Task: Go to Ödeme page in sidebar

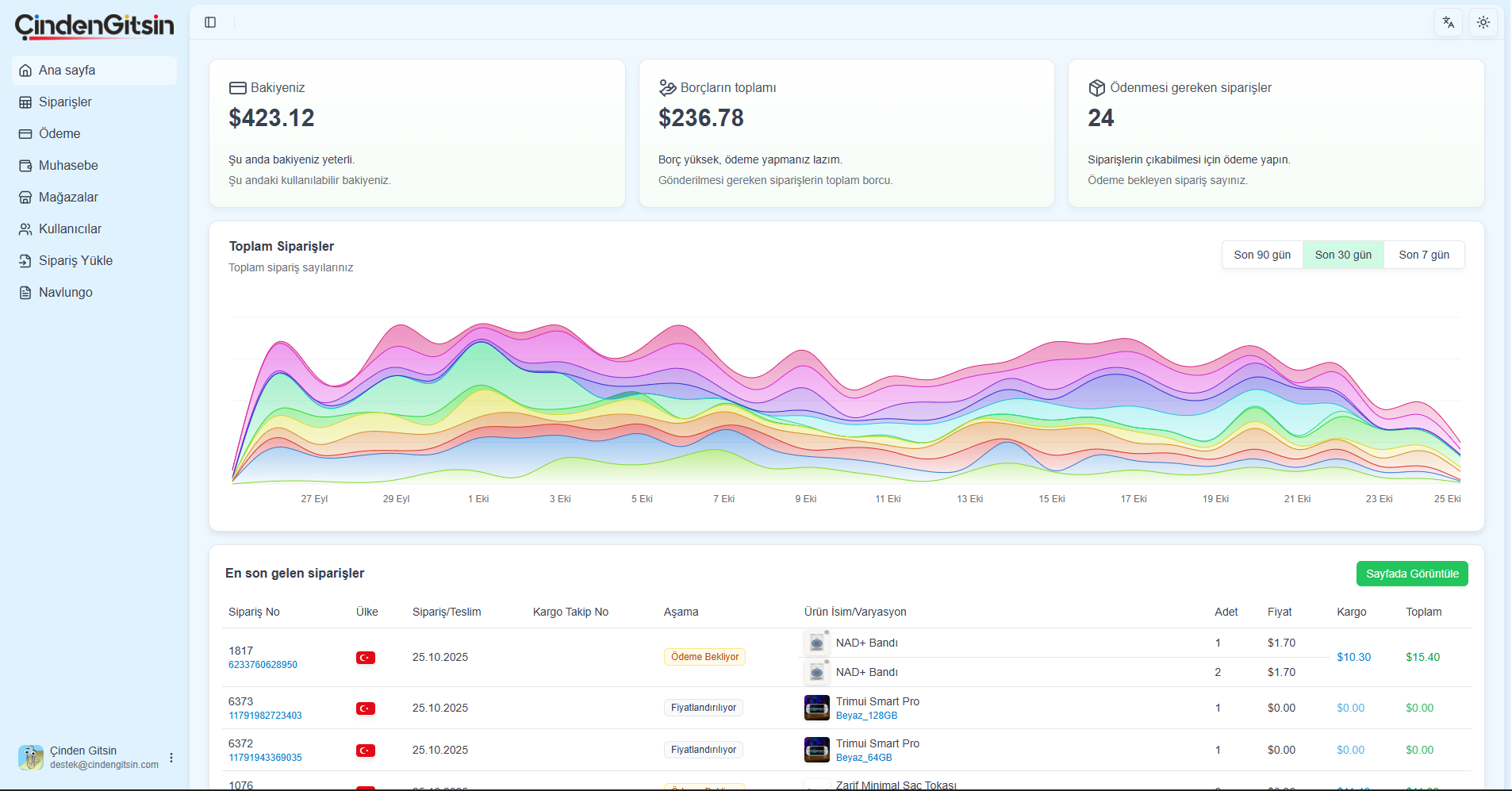Action: coord(59,134)
